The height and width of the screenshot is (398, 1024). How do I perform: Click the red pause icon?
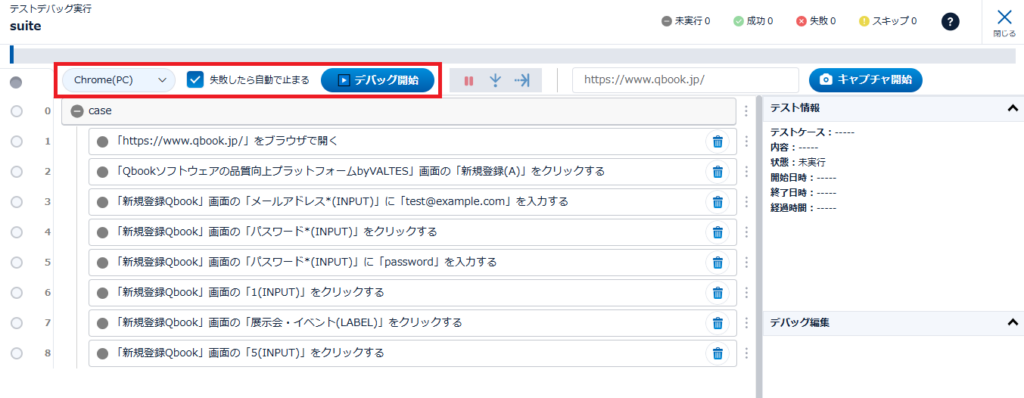(x=468, y=80)
